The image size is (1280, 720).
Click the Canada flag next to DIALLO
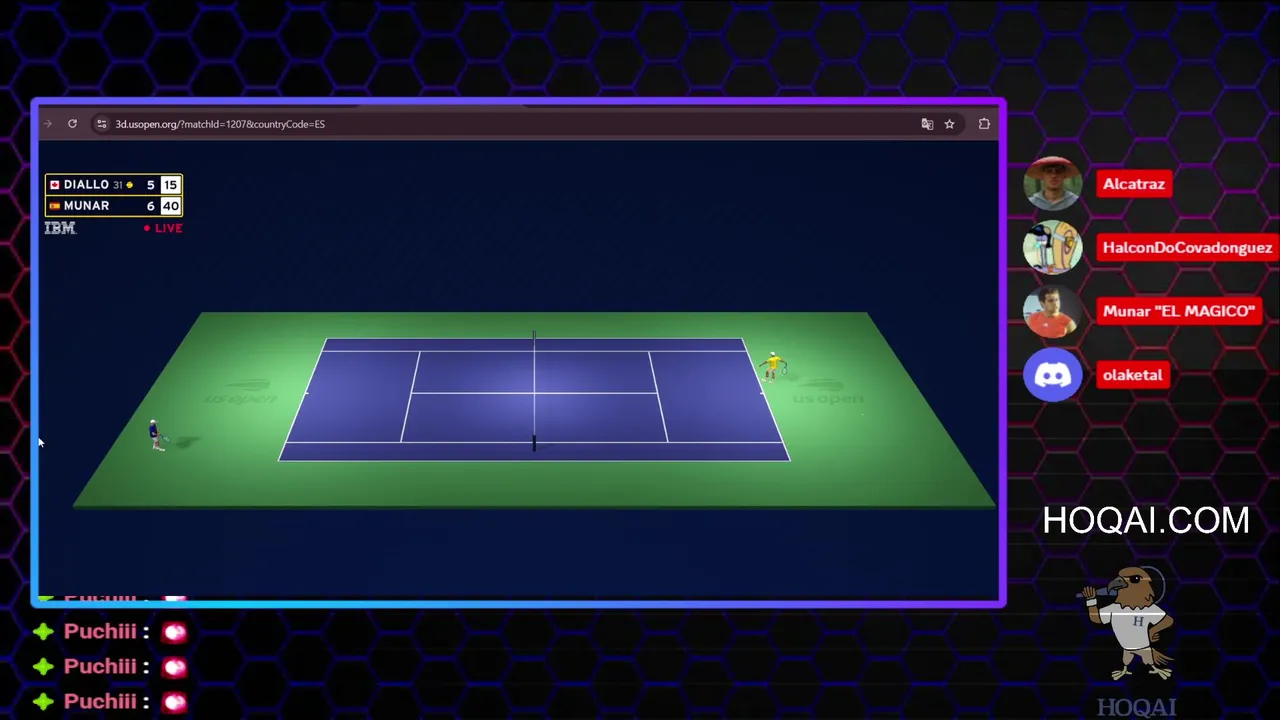(54, 185)
